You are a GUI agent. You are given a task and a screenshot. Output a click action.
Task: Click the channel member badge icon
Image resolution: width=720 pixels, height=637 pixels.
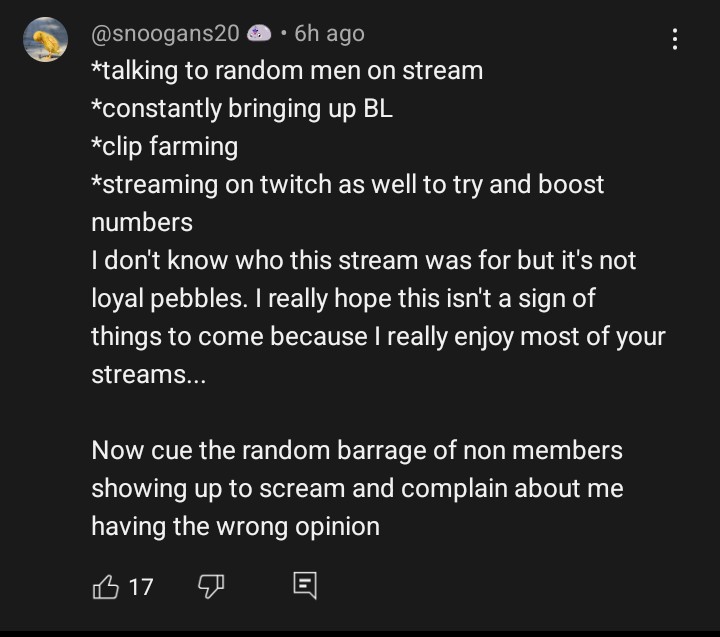pos(259,34)
